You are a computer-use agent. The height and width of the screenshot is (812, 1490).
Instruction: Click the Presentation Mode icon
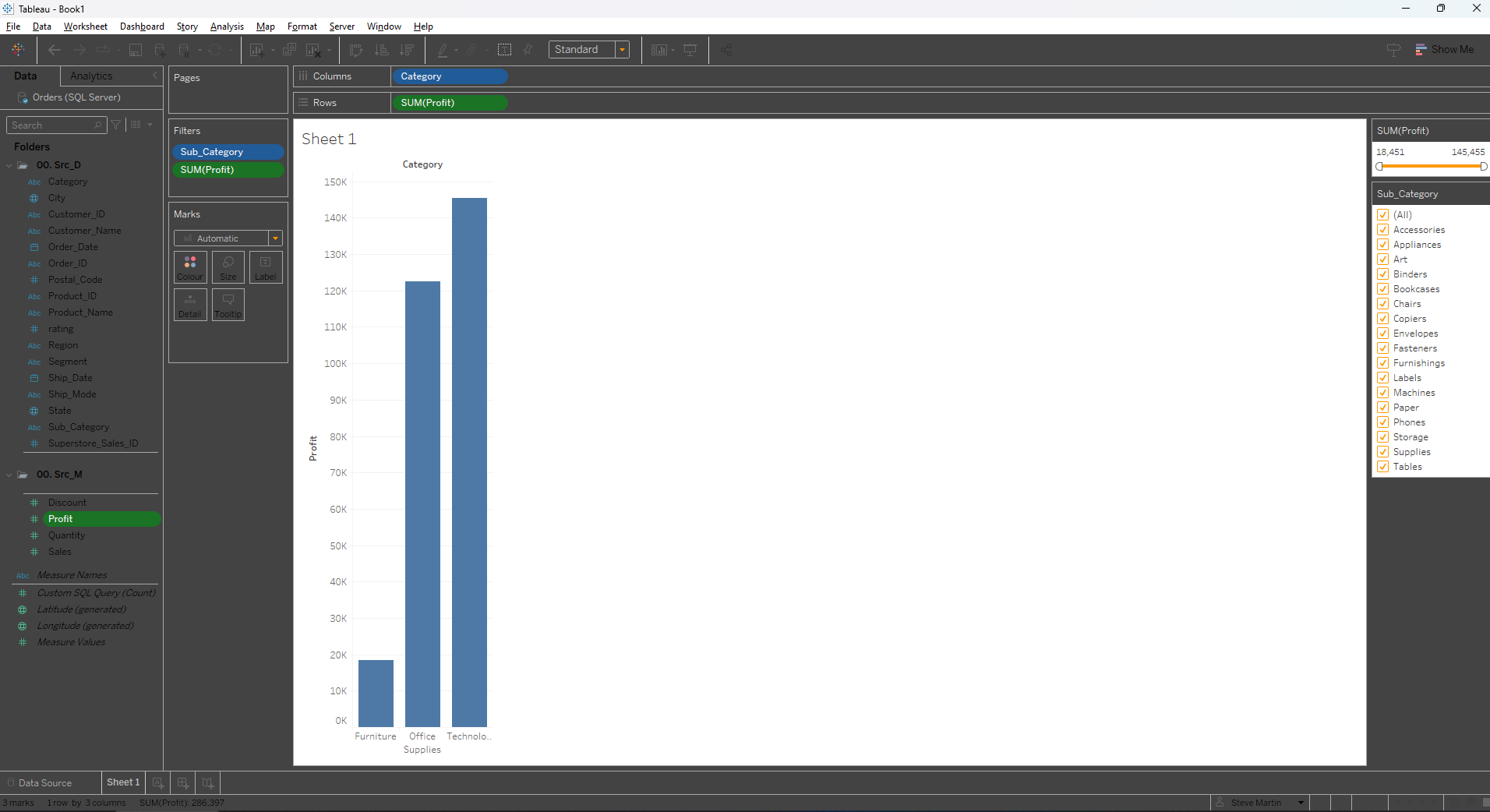pos(690,49)
